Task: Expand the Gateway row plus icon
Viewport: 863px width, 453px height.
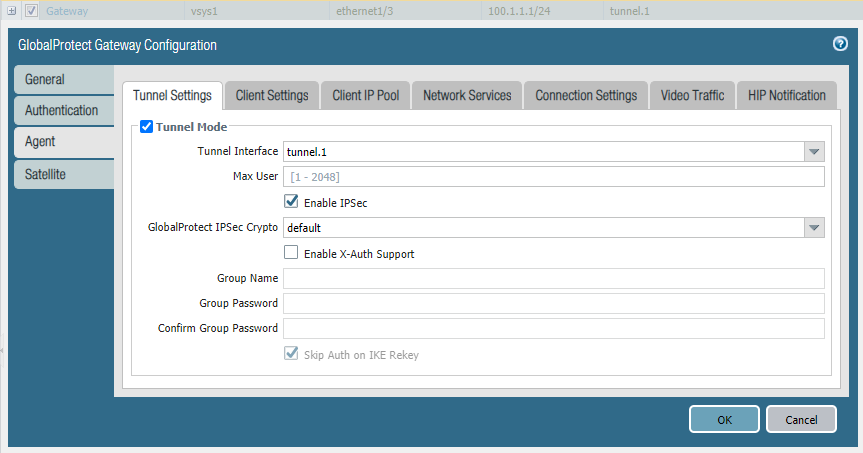Action: click(12, 10)
